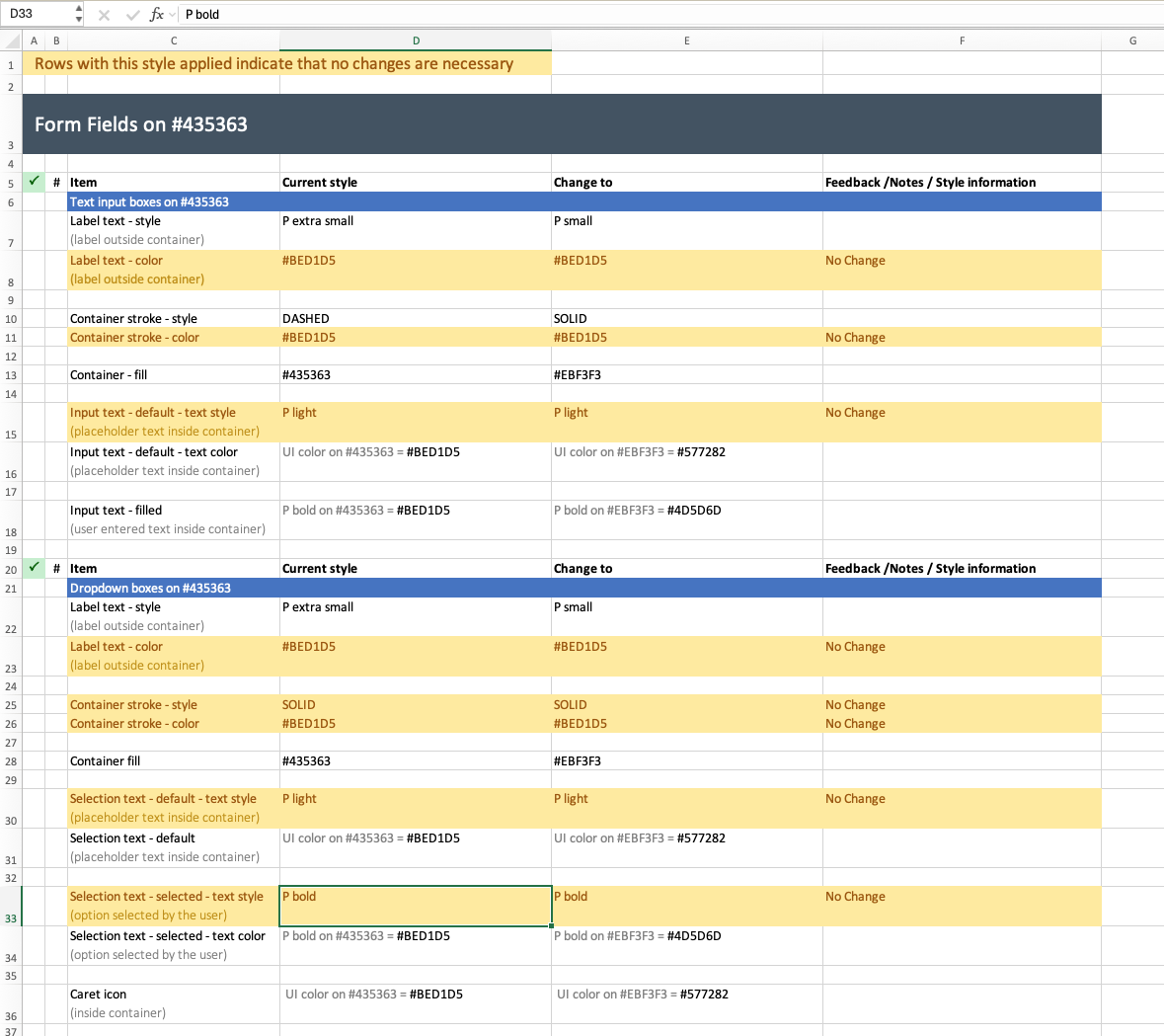The height and width of the screenshot is (1036, 1164).
Task: Click 'Container - fill' item cell
Action: 173,375
